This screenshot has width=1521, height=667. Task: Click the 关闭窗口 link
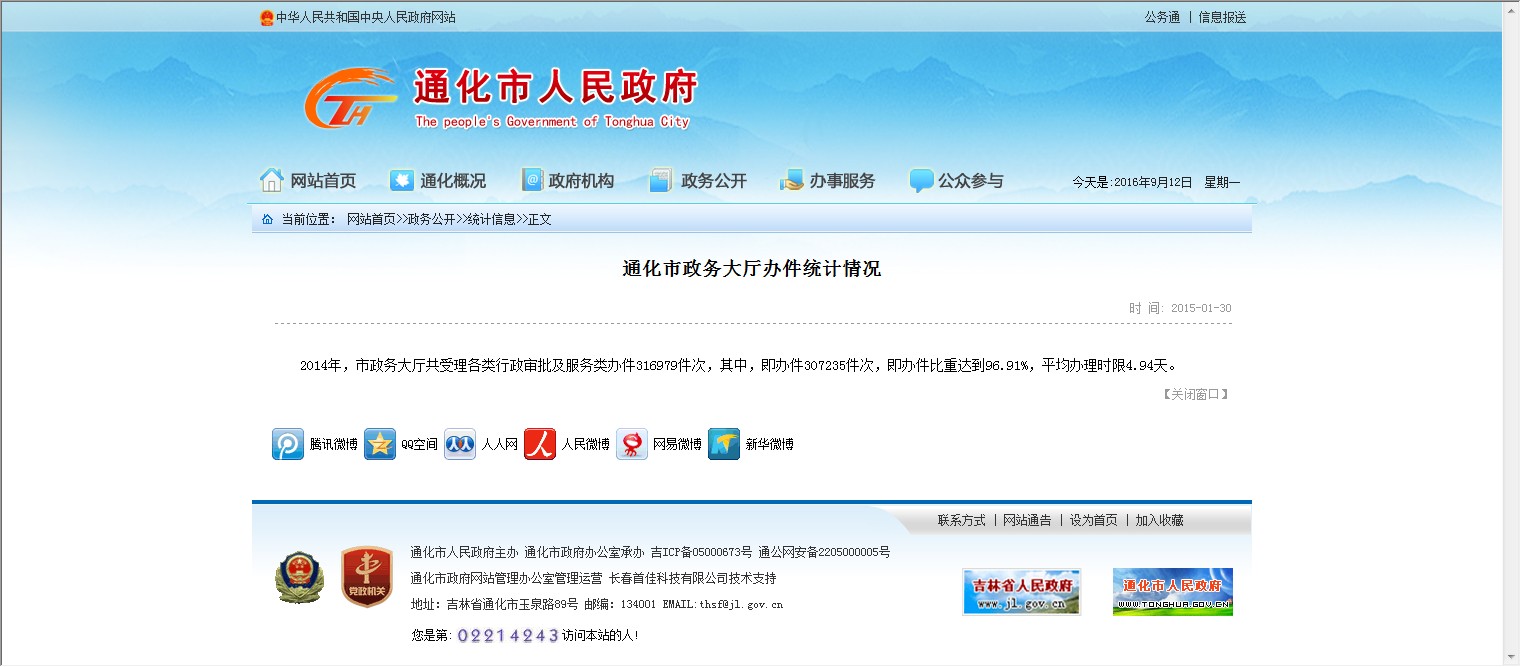coord(1195,394)
